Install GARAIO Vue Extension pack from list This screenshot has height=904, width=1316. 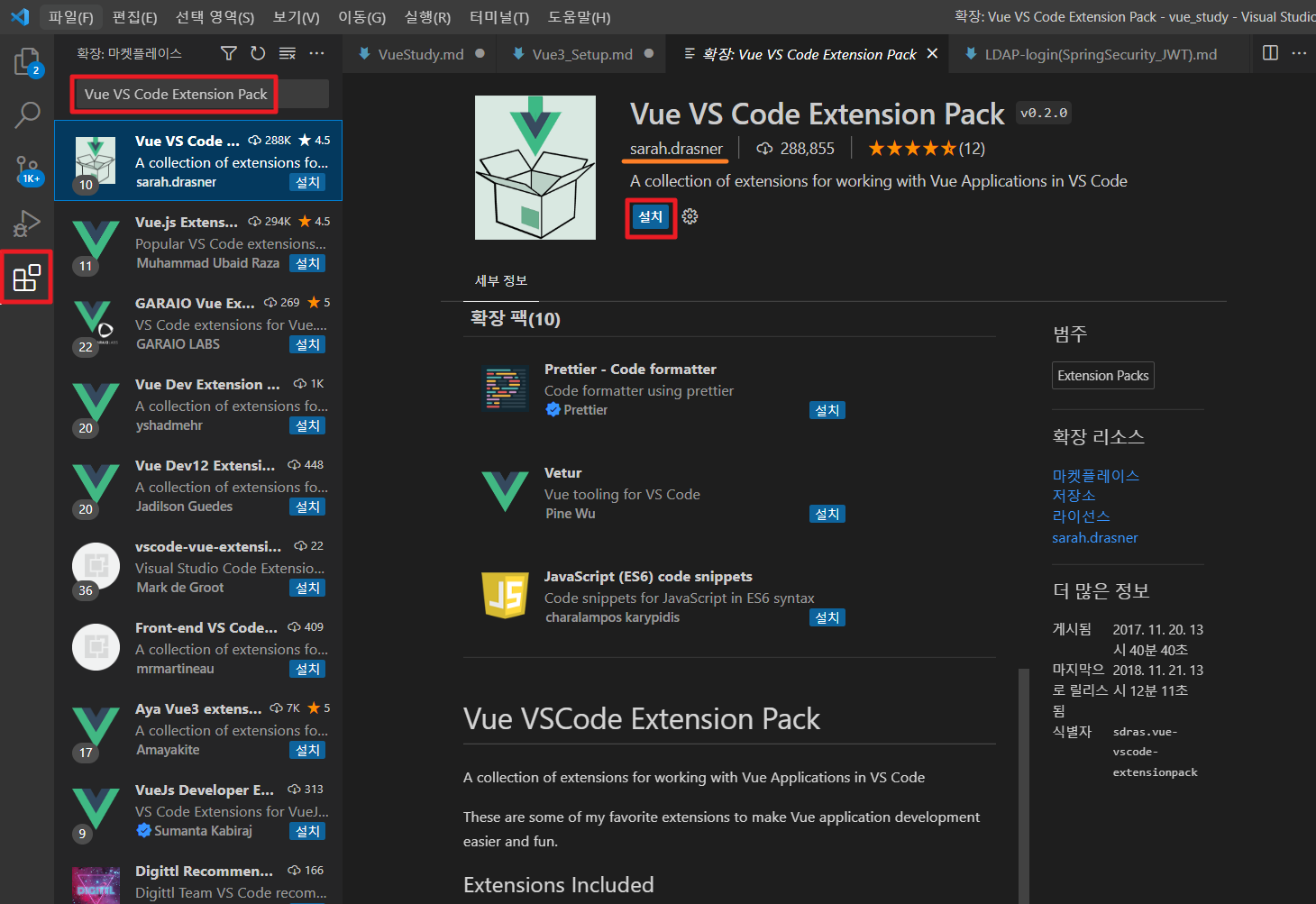tap(307, 344)
